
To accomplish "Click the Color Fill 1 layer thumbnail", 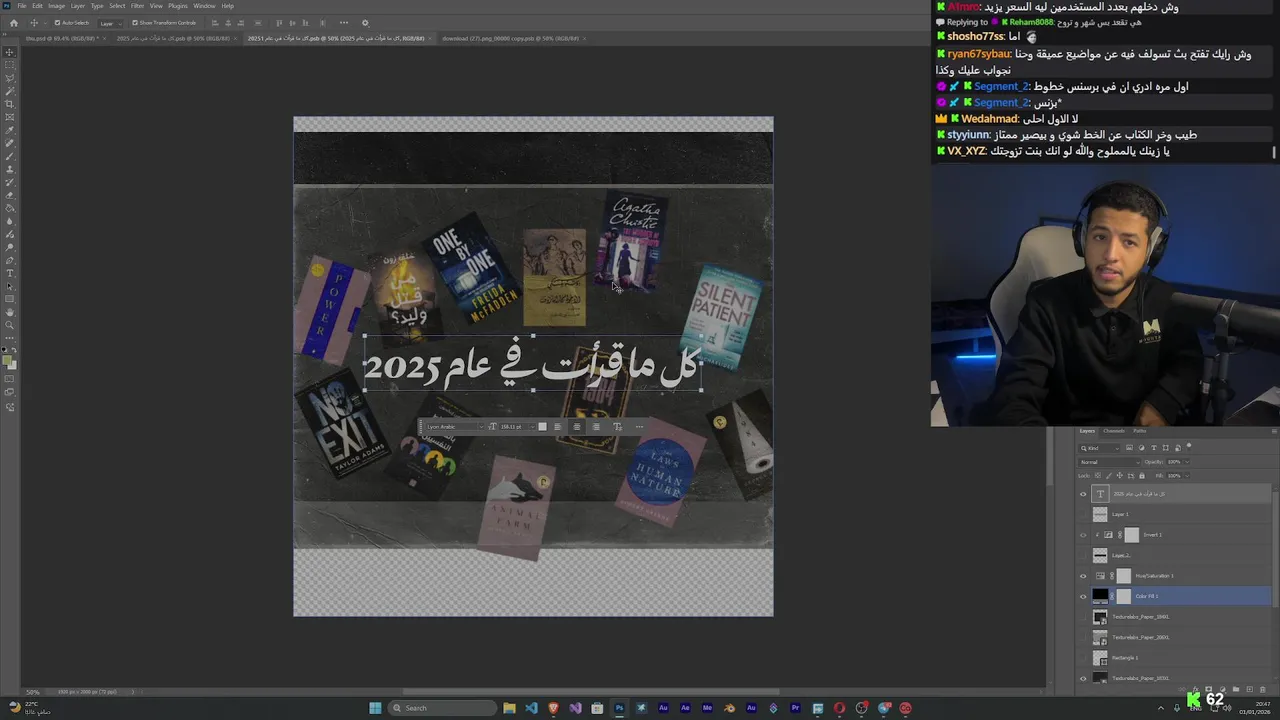I will (x=1100, y=596).
